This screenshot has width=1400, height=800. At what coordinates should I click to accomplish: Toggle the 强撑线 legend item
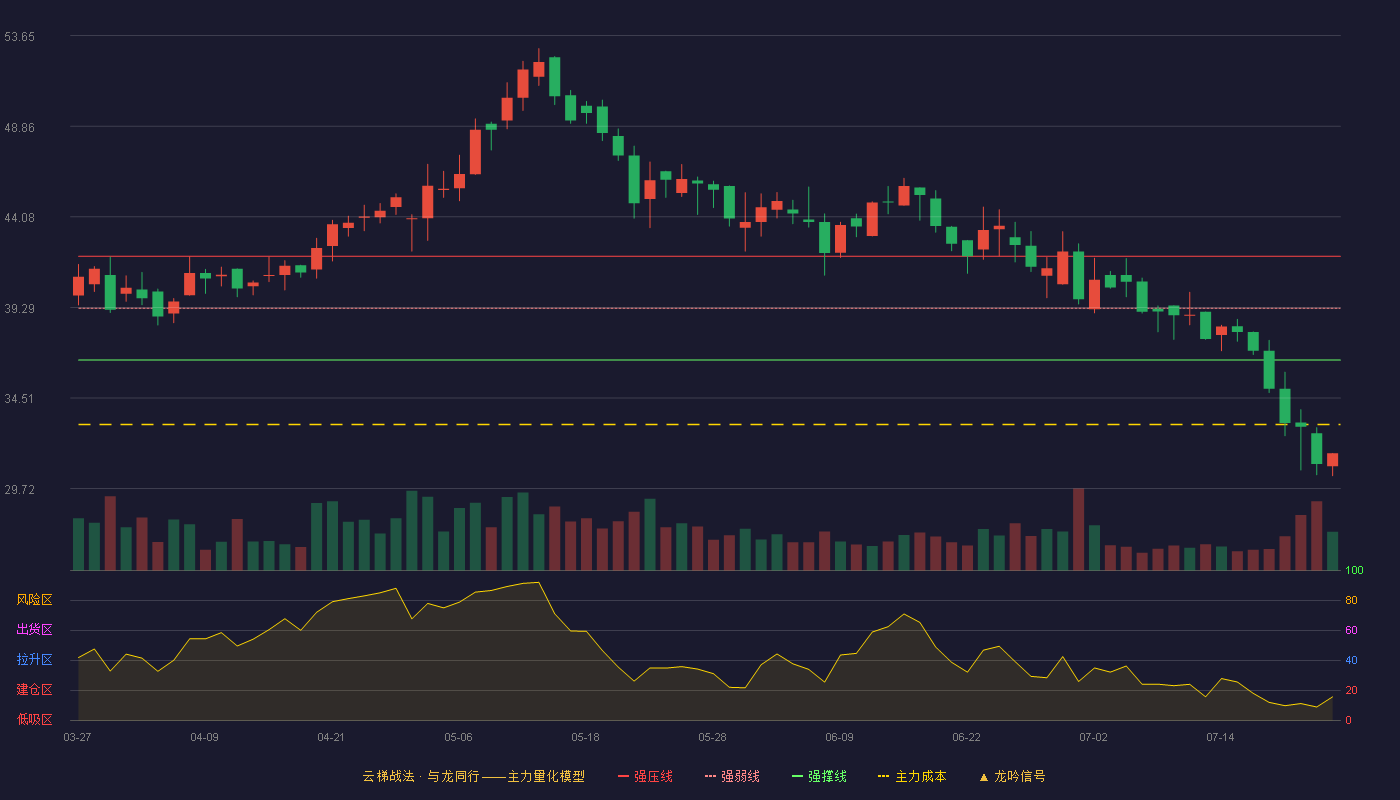(x=819, y=776)
